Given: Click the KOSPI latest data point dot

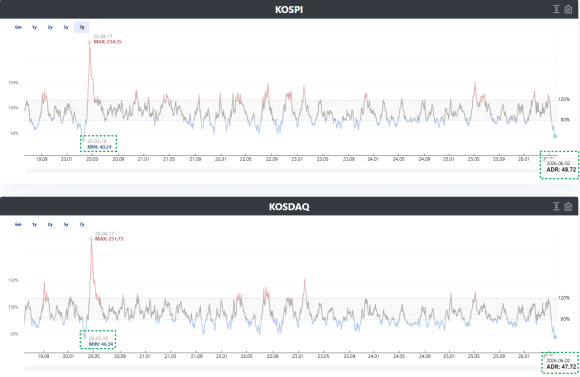Looking at the screenshot, I should pyautogui.click(x=555, y=136).
